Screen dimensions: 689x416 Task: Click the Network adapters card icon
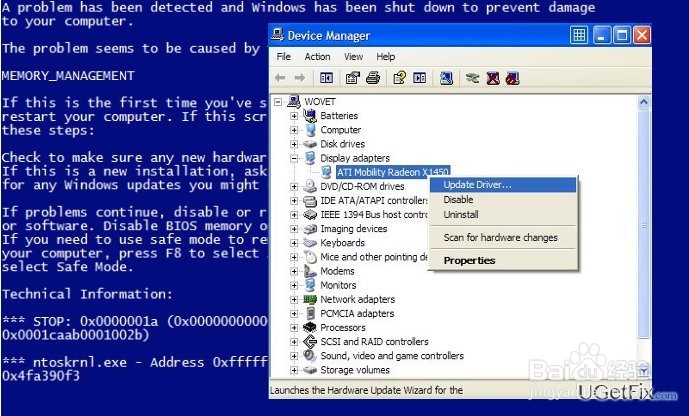click(x=310, y=299)
